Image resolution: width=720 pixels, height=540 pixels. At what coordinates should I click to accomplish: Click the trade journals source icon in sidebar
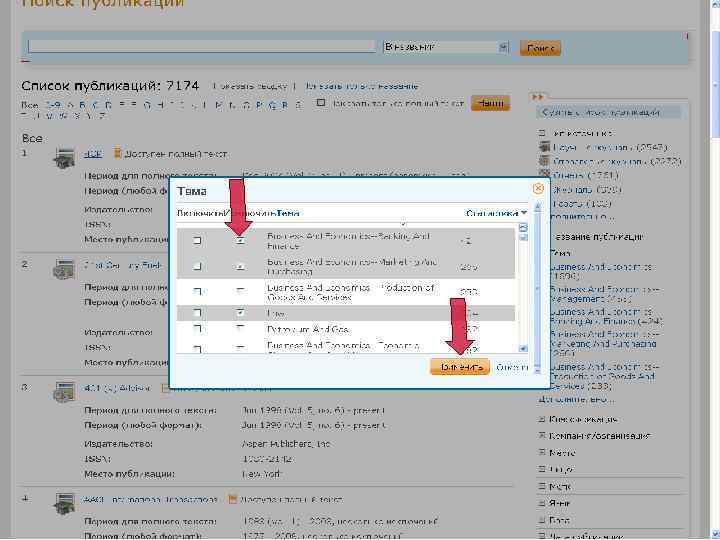pos(544,161)
